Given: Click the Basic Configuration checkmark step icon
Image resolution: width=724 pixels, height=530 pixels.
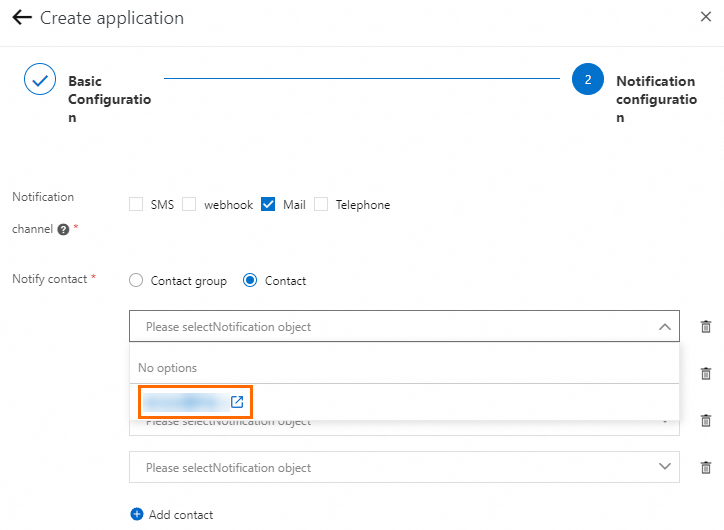Looking at the screenshot, I should [40, 80].
